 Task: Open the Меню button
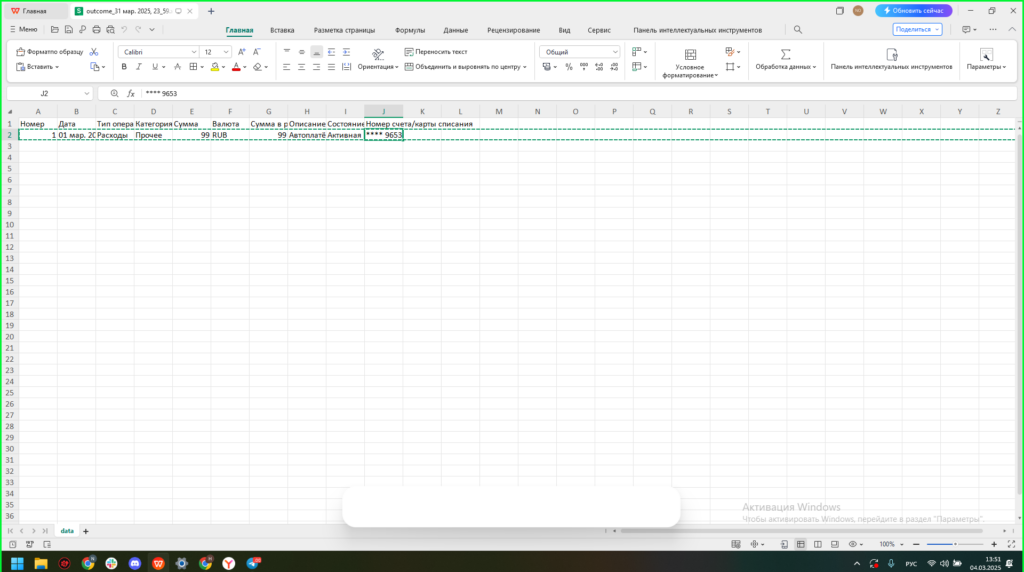pos(24,29)
